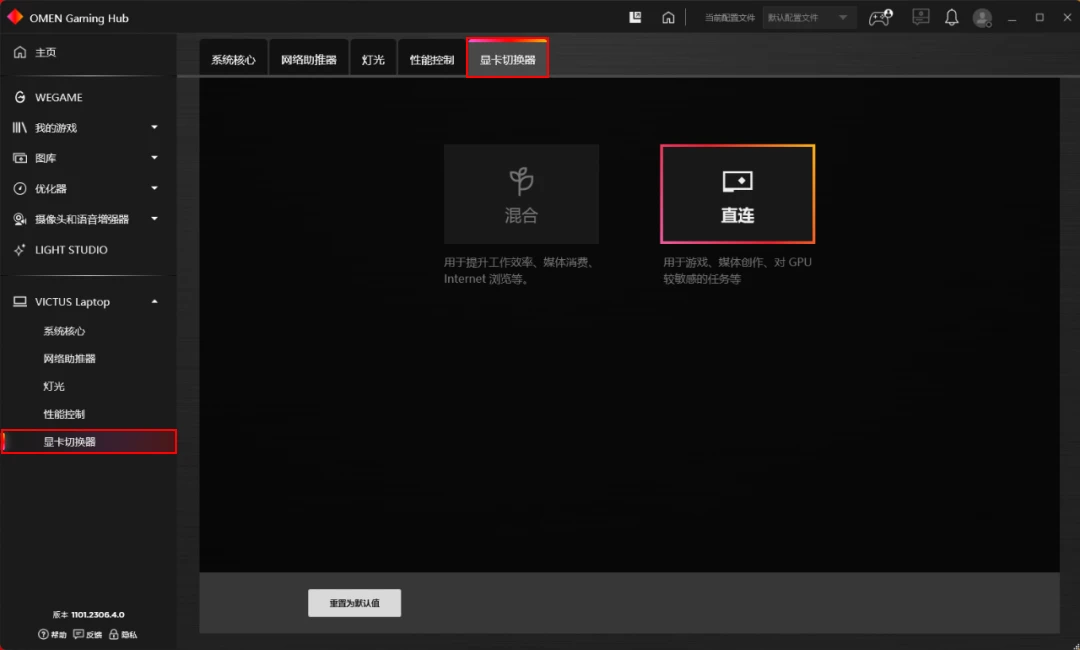Click the 直连 mode description text
The height and width of the screenshot is (650, 1080).
pos(737,271)
